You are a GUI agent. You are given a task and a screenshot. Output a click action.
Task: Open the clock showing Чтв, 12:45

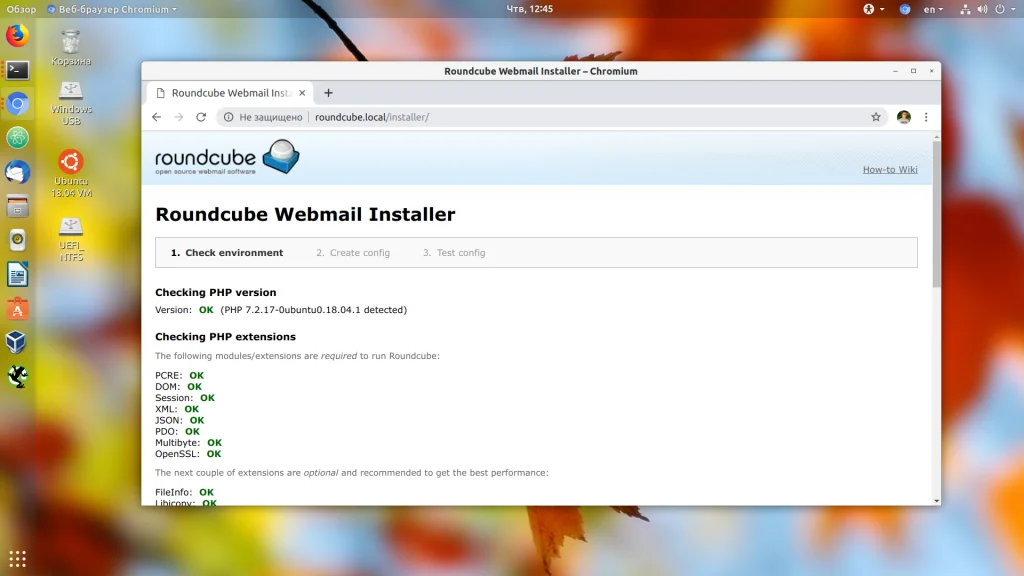tap(530, 9)
